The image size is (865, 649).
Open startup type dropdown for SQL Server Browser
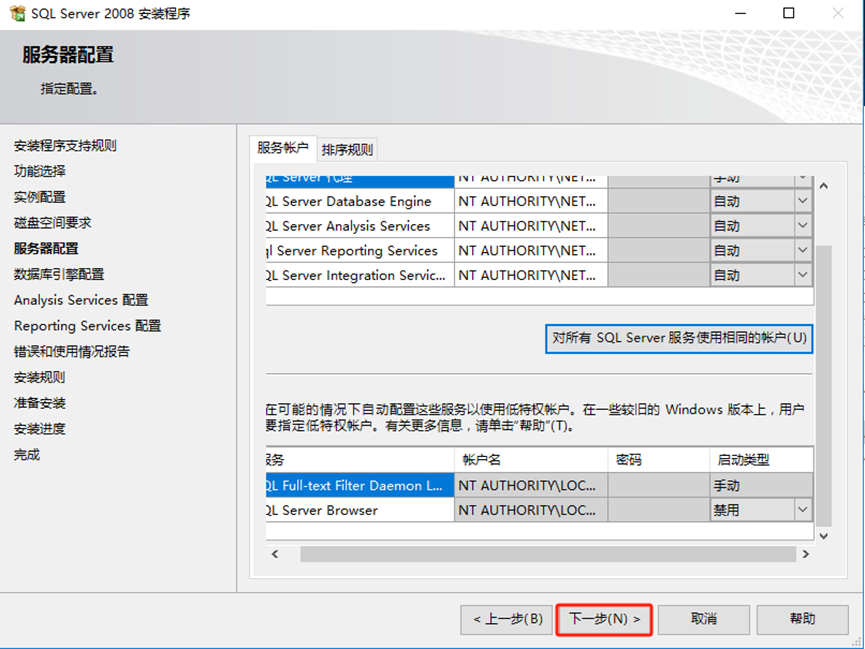(803, 510)
